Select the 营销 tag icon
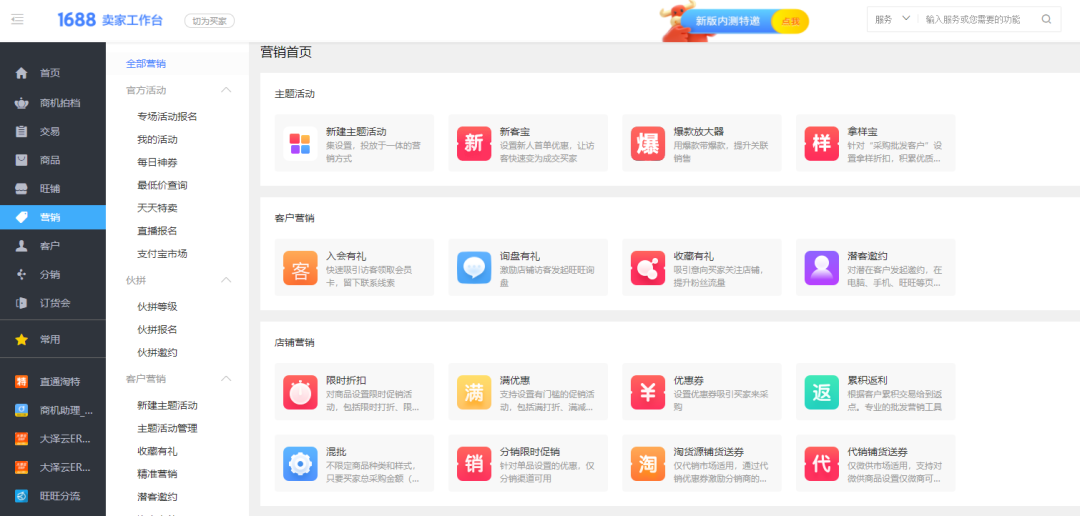The image size is (1080, 516). tap(21, 217)
